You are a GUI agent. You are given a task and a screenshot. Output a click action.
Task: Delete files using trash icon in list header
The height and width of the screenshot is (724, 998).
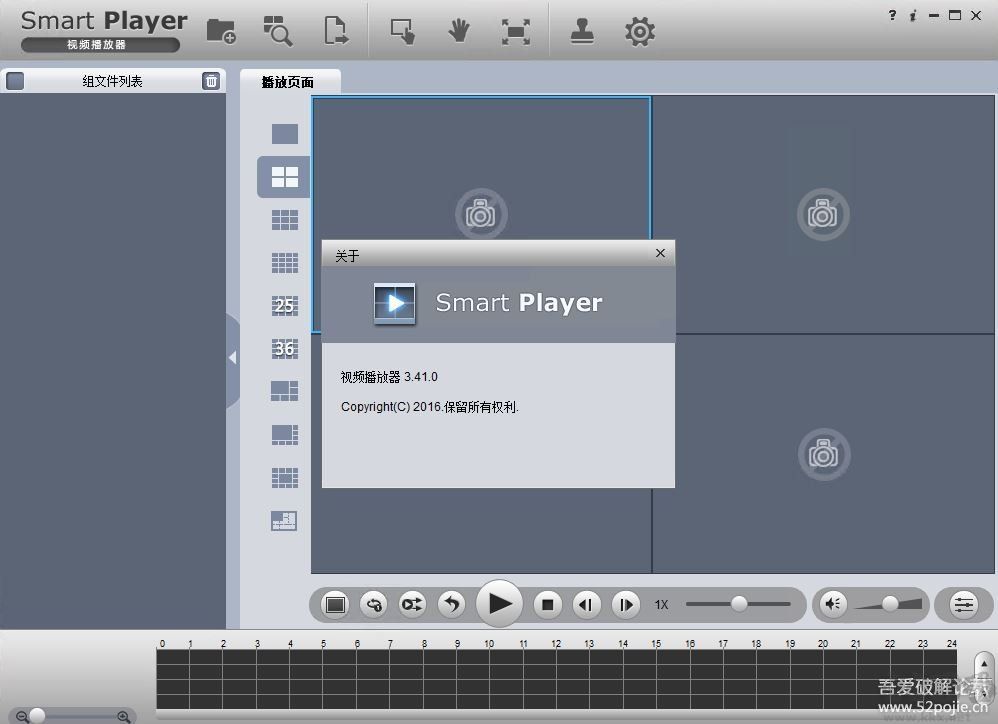click(x=211, y=81)
